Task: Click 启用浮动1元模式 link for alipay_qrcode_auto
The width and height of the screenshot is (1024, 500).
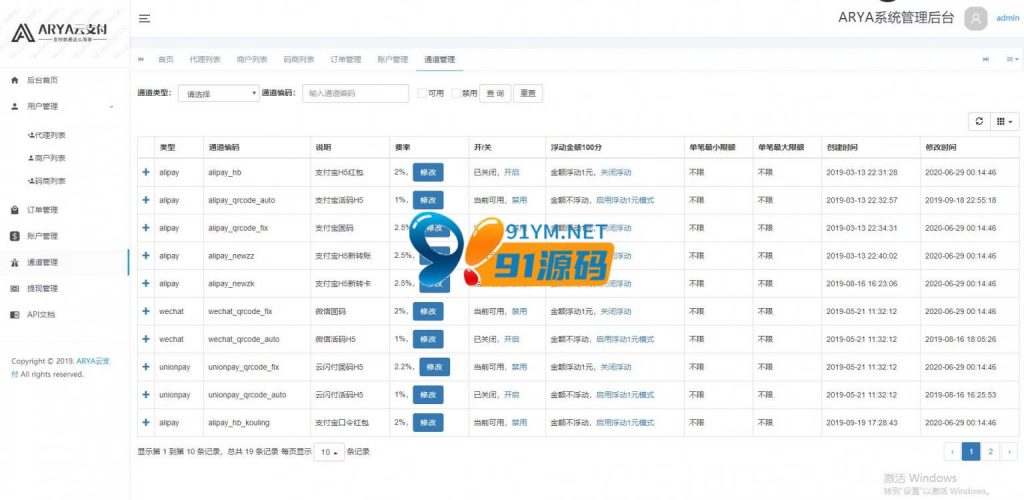Action: 625,200
